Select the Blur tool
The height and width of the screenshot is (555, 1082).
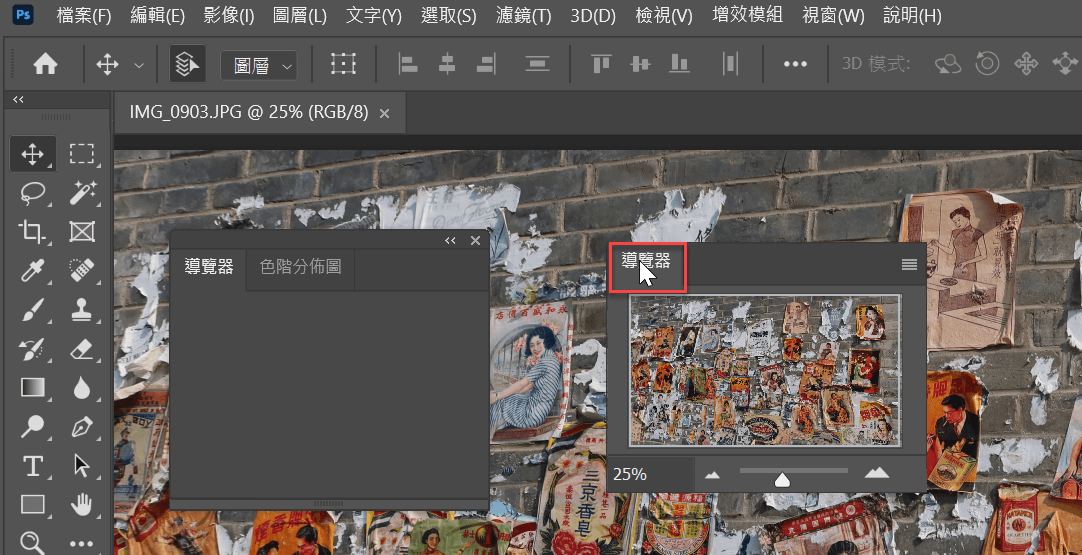tap(82, 388)
